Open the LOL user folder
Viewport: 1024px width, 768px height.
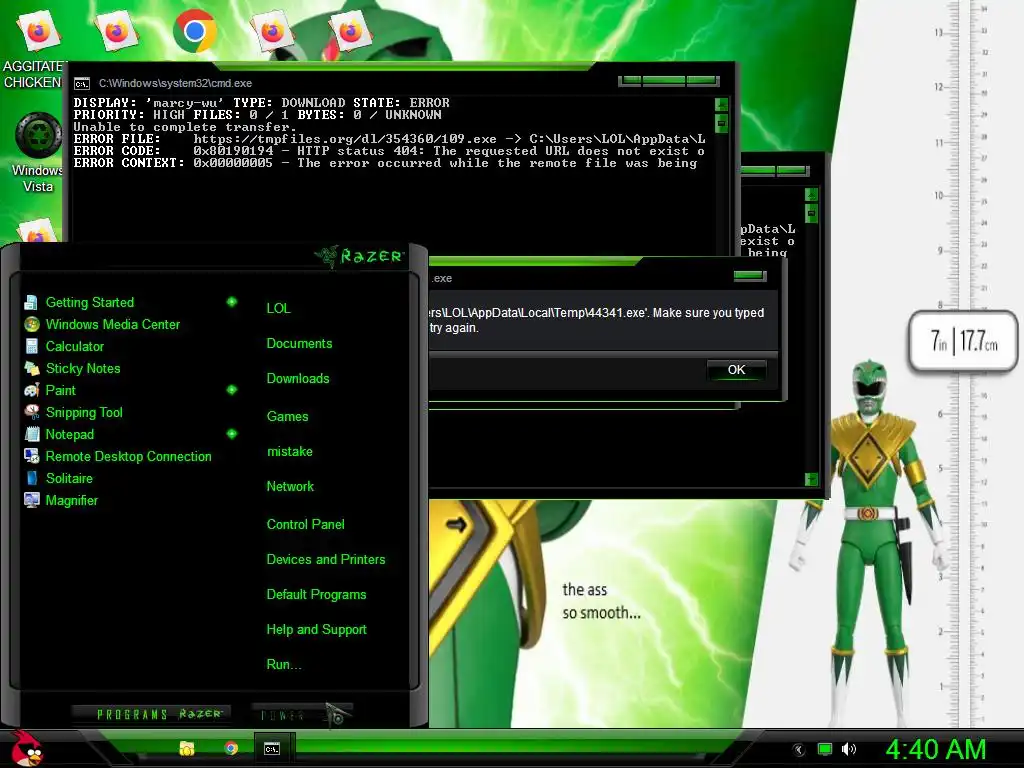(x=278, y=308)
